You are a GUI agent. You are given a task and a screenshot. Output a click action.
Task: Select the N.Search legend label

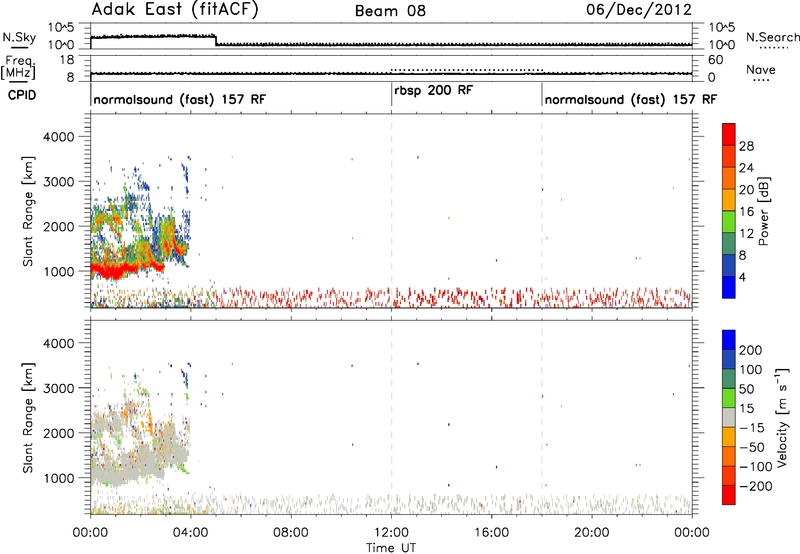[773, 37]
